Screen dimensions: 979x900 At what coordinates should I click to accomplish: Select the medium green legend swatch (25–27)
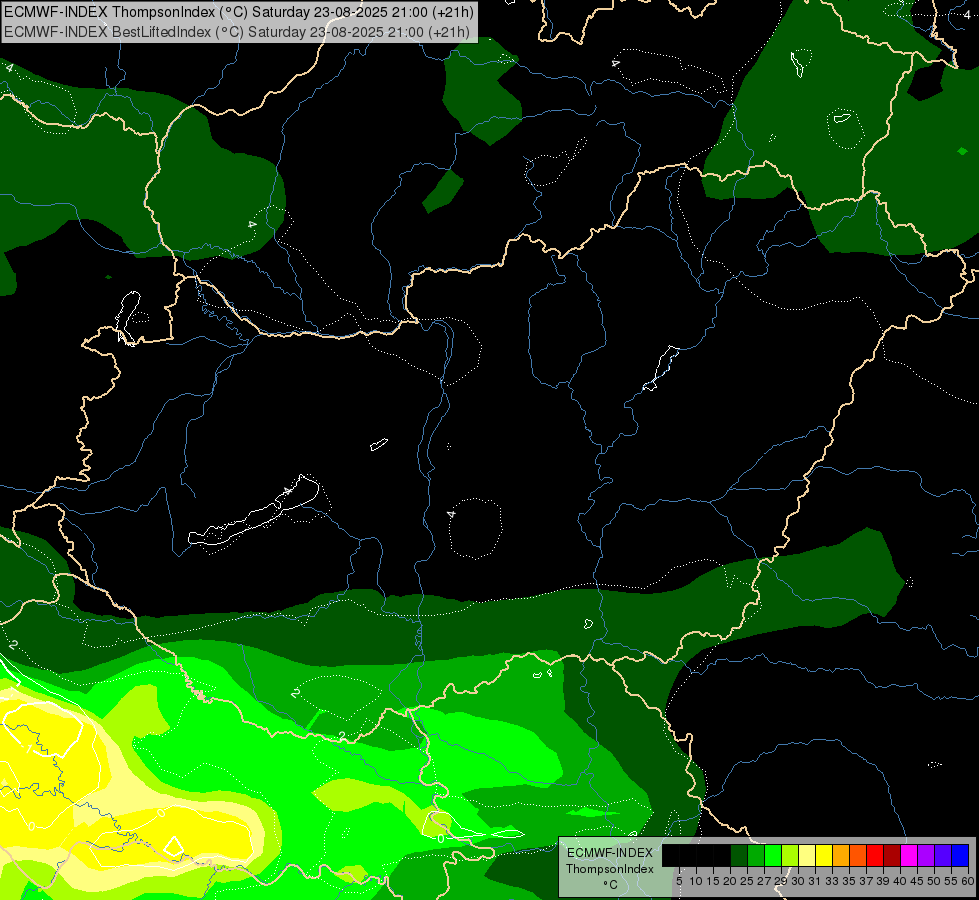coord(756,855)
